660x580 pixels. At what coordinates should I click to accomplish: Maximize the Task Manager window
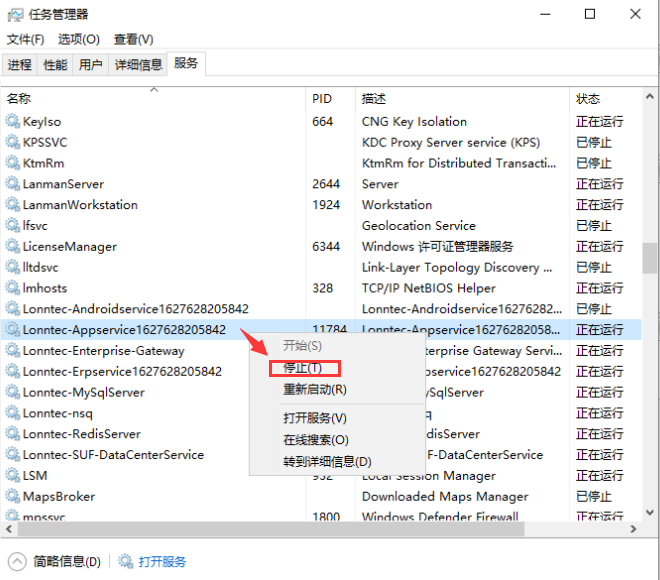(590, 14)
